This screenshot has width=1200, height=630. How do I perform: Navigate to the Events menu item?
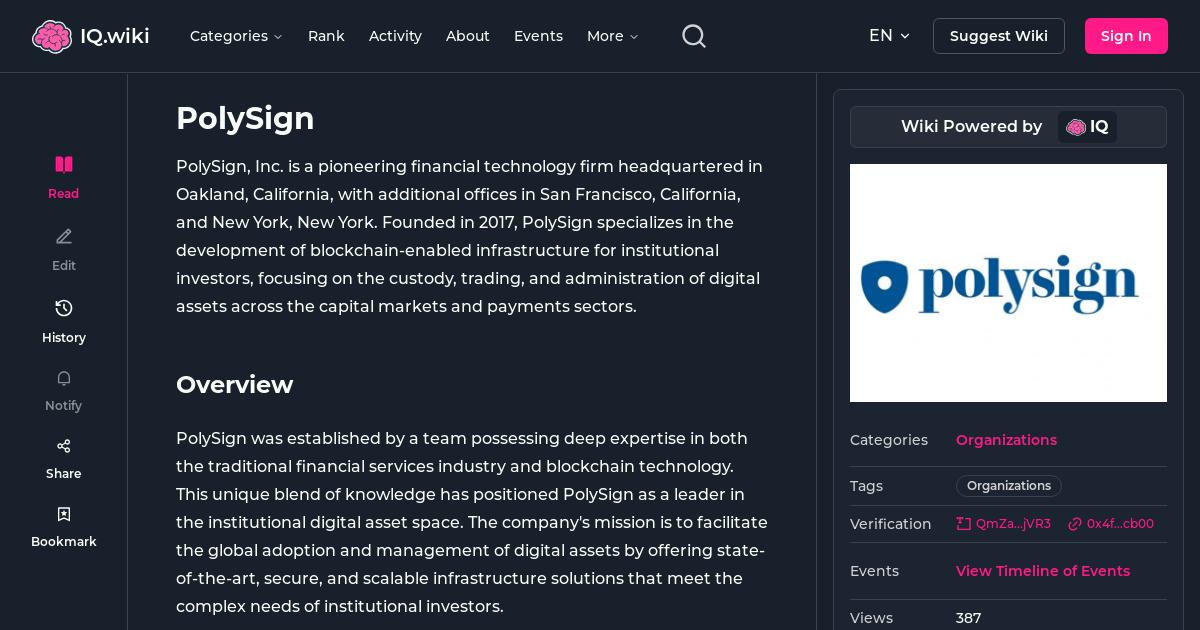pyautogui.click(x=538, y=36)
